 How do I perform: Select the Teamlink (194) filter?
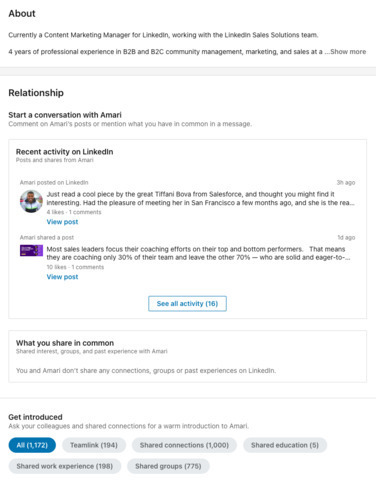coord(94,445)
